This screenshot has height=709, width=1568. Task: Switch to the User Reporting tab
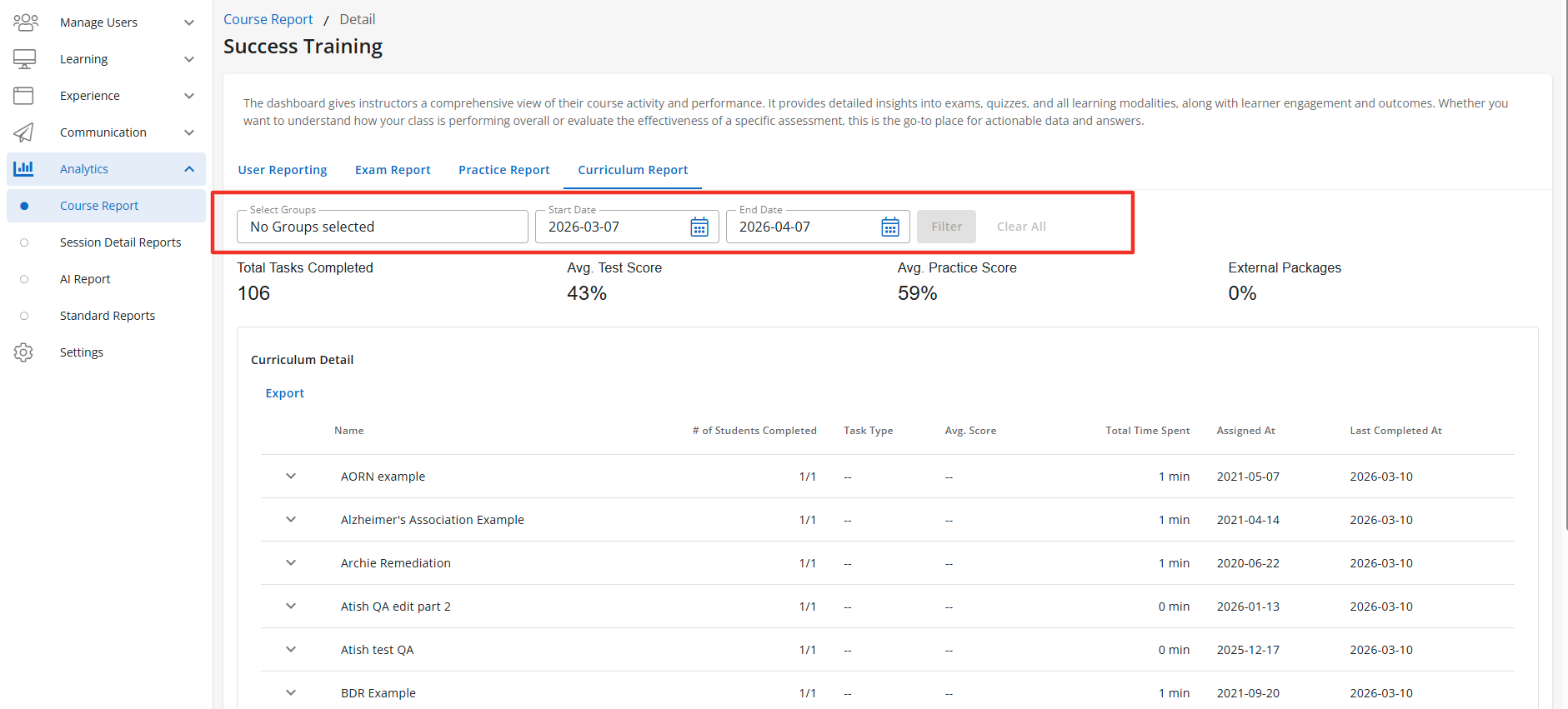point(283,170)
